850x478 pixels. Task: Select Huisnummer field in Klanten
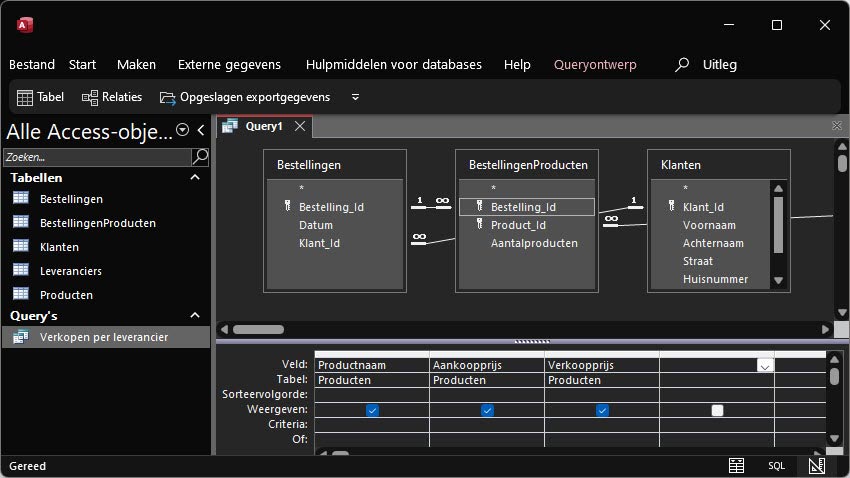pyautogui.click(x=715, y=279)
